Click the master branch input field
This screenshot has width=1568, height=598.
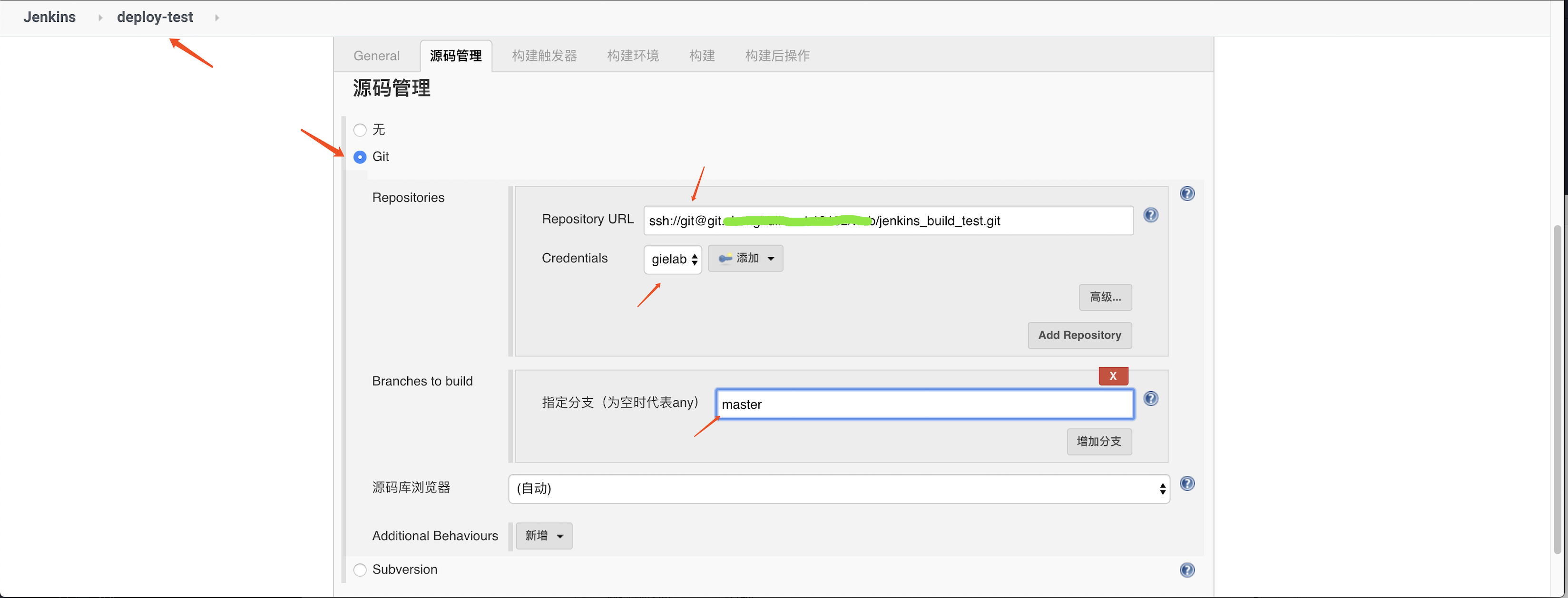pyautogui.click(x=924, y=405)
